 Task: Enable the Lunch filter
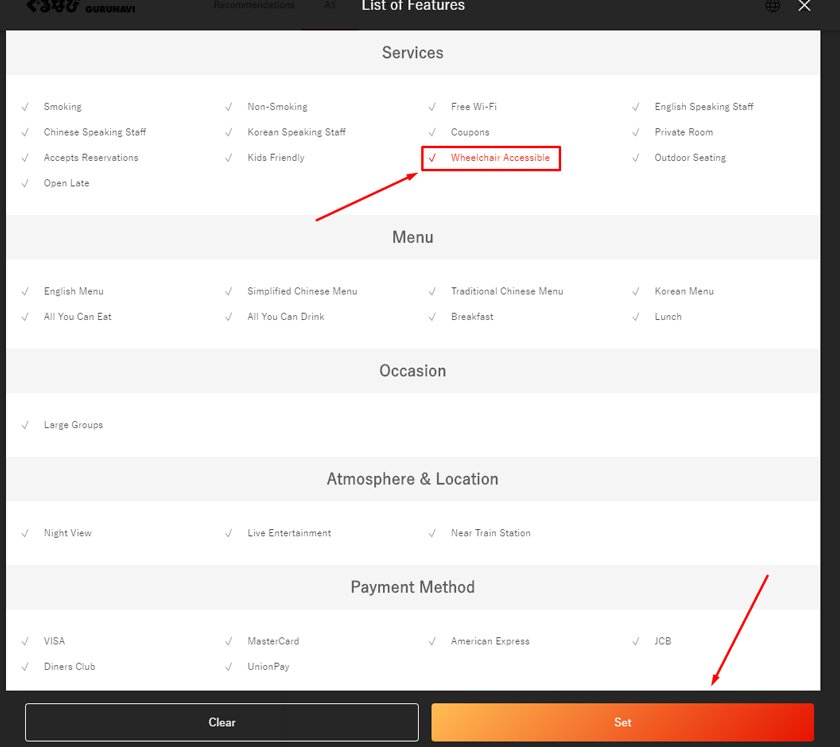tap(657, 317)
